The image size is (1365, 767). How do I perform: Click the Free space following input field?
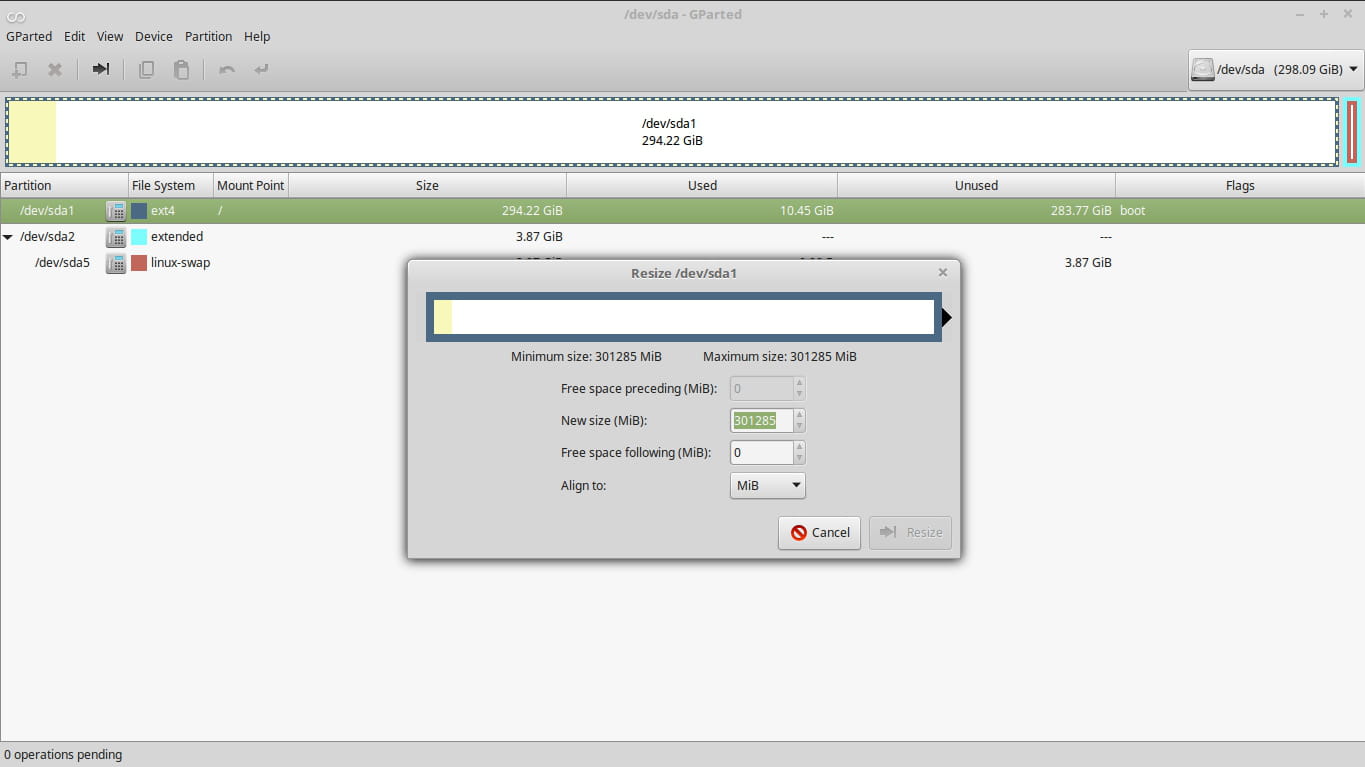762,453
